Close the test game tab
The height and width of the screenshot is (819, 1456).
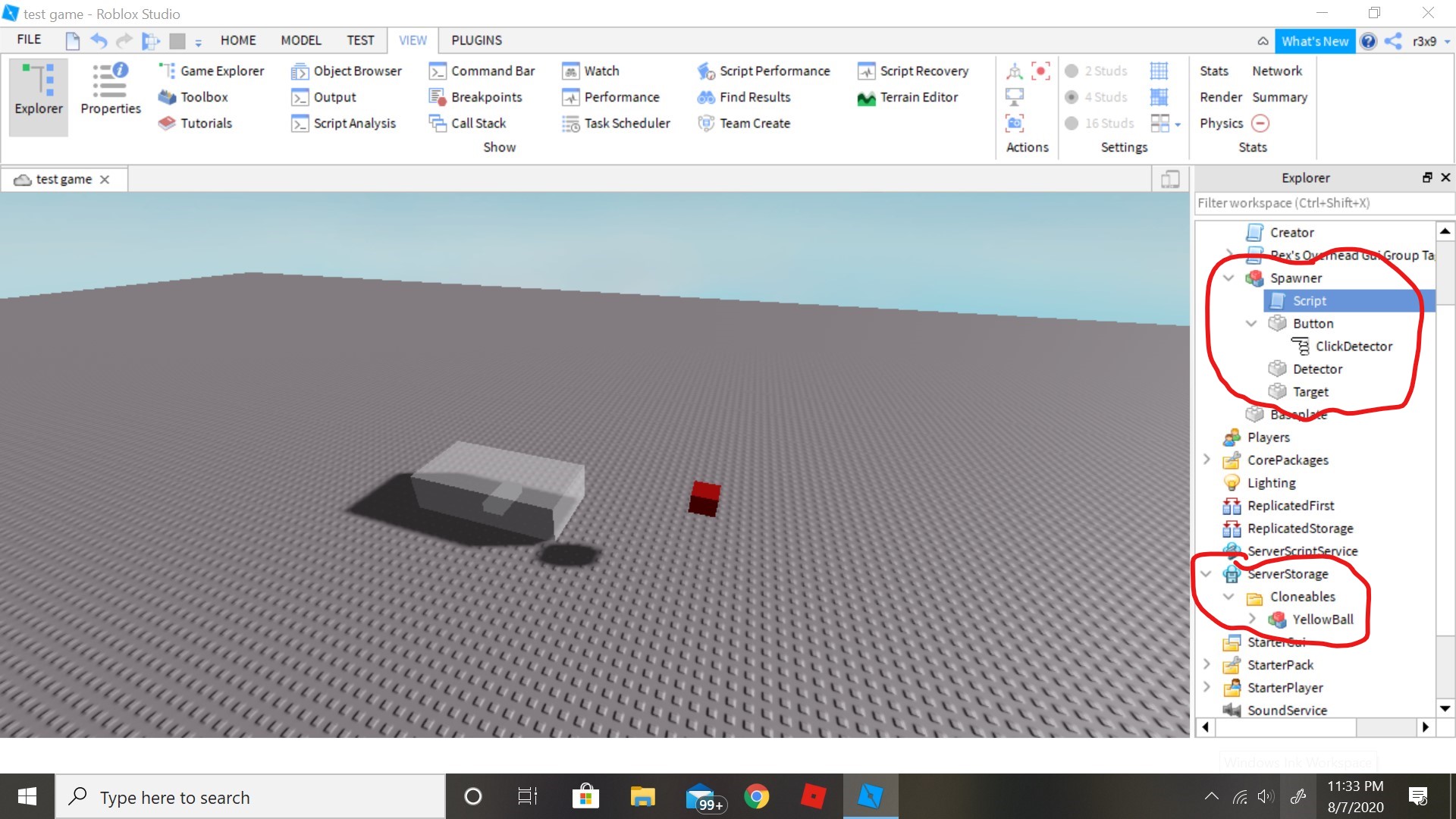click(105, 180)
